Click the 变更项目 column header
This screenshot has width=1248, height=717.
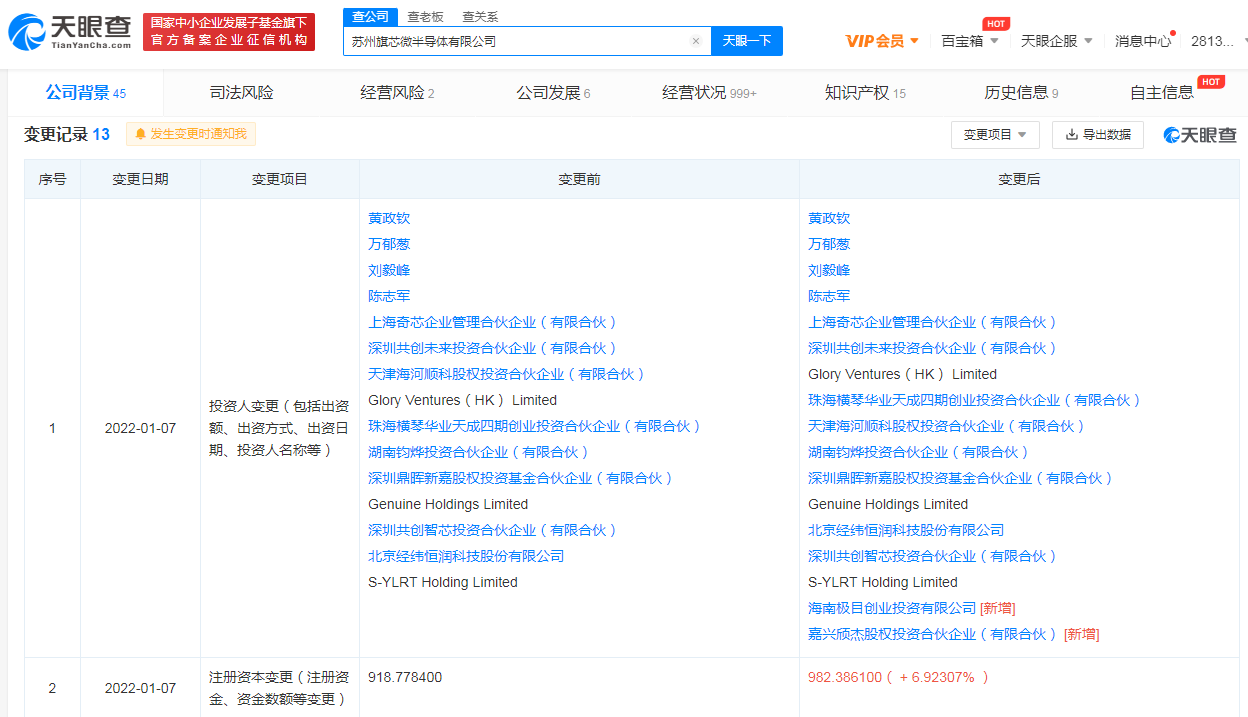pyautogui.click(x=280, y=179)
